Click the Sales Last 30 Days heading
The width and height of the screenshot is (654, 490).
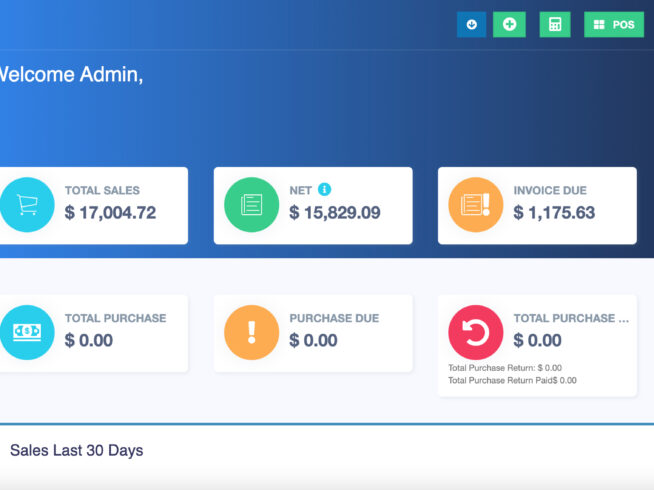[x=76, y=451]
